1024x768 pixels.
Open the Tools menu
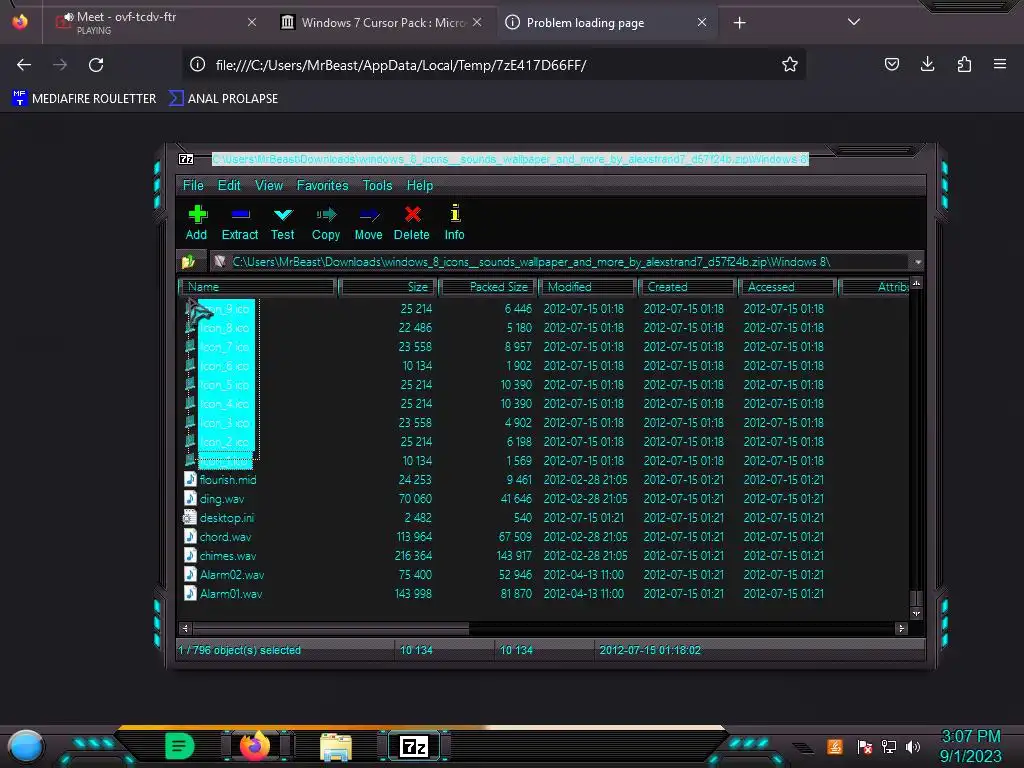[x=377, y=185]
